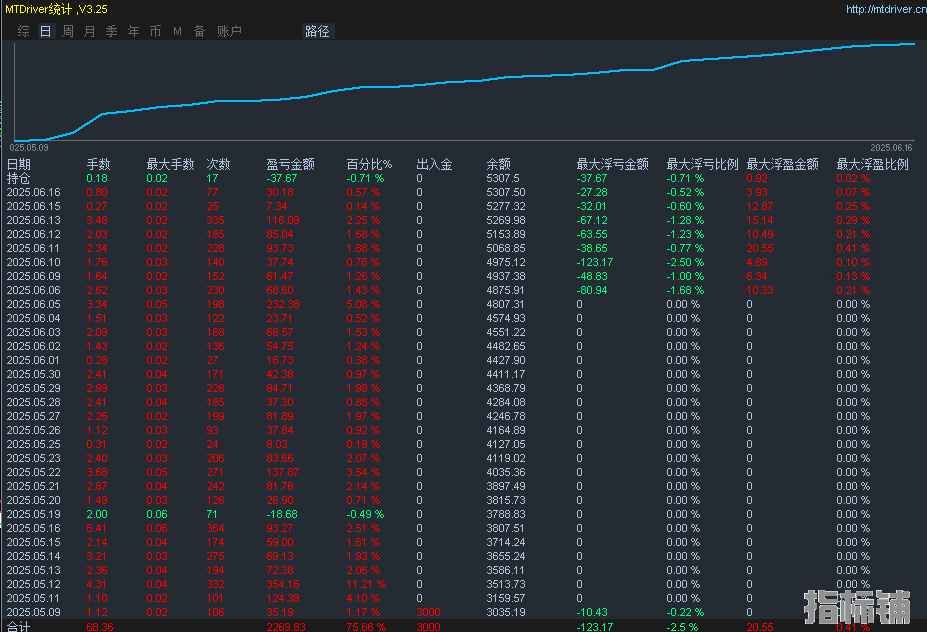Click the 百分比% column header
Viewport: 927px width, 632px height.
click(369, 164)
